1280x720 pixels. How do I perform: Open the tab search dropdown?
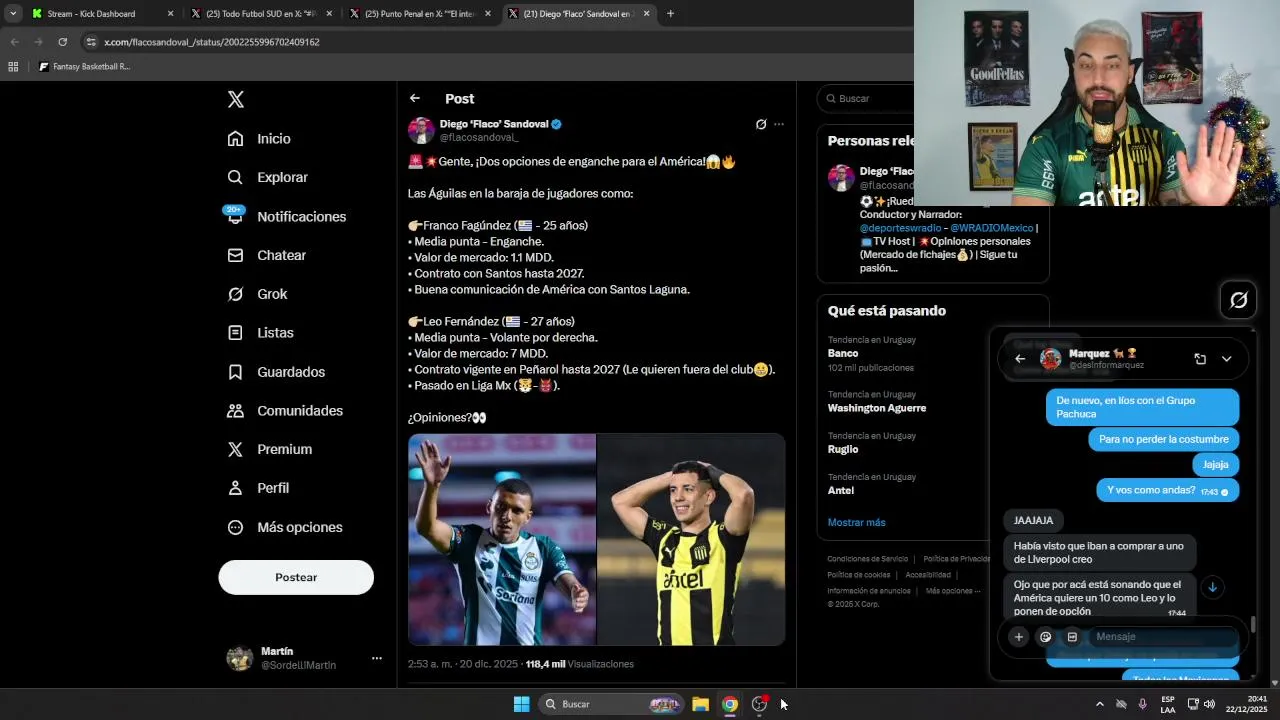[12, 14]
